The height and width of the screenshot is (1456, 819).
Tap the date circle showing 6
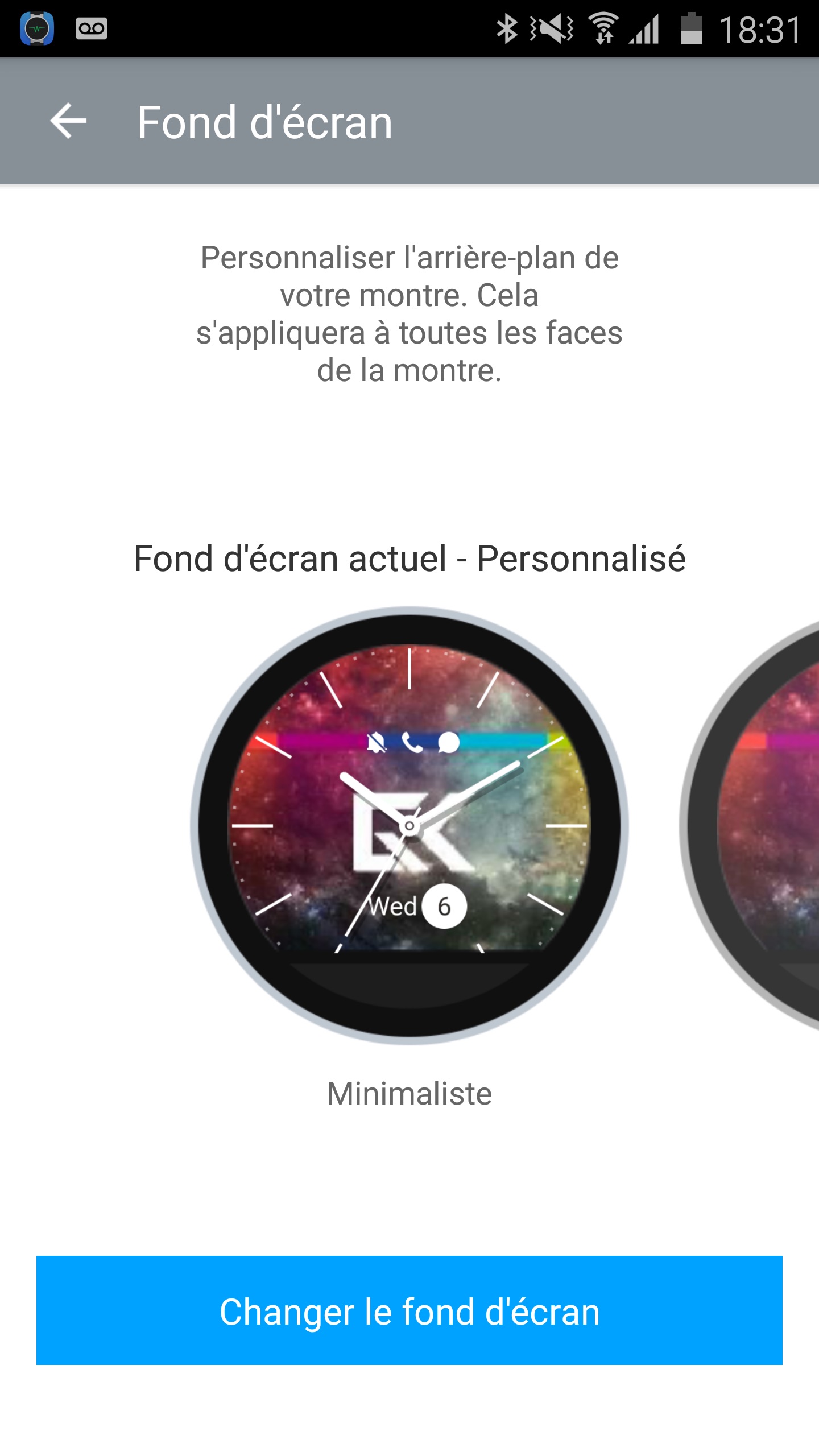444,907
